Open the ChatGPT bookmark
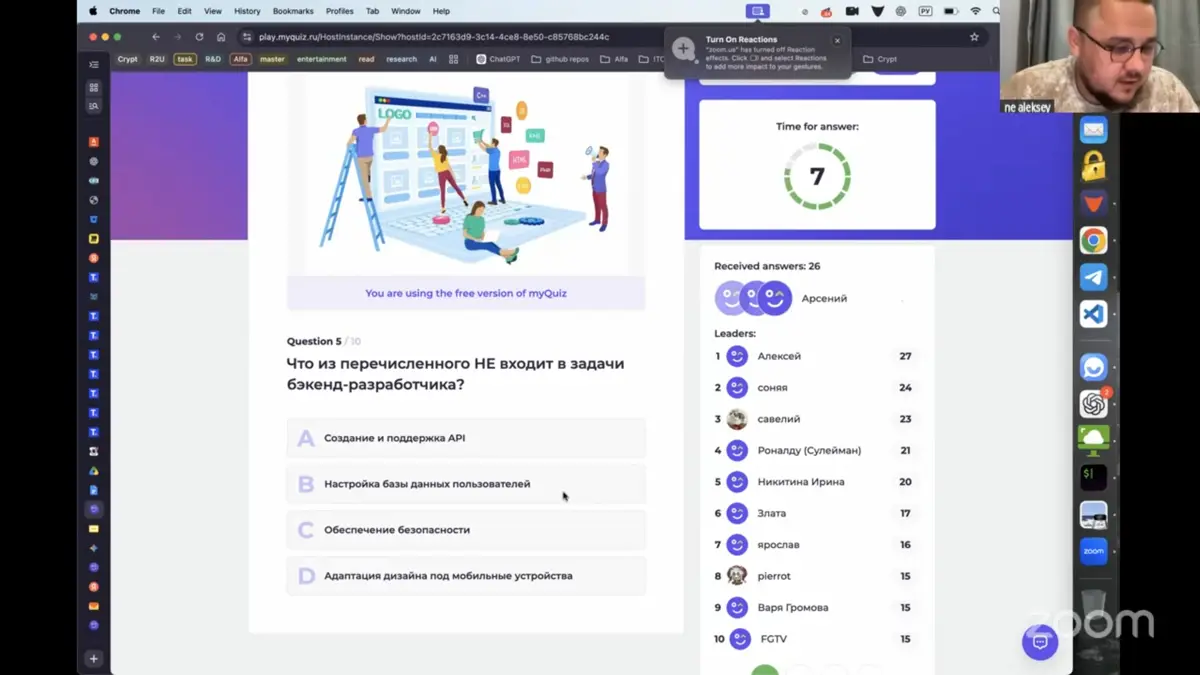This screenshot has width=1200, height=675. click(x=496, y=59)
